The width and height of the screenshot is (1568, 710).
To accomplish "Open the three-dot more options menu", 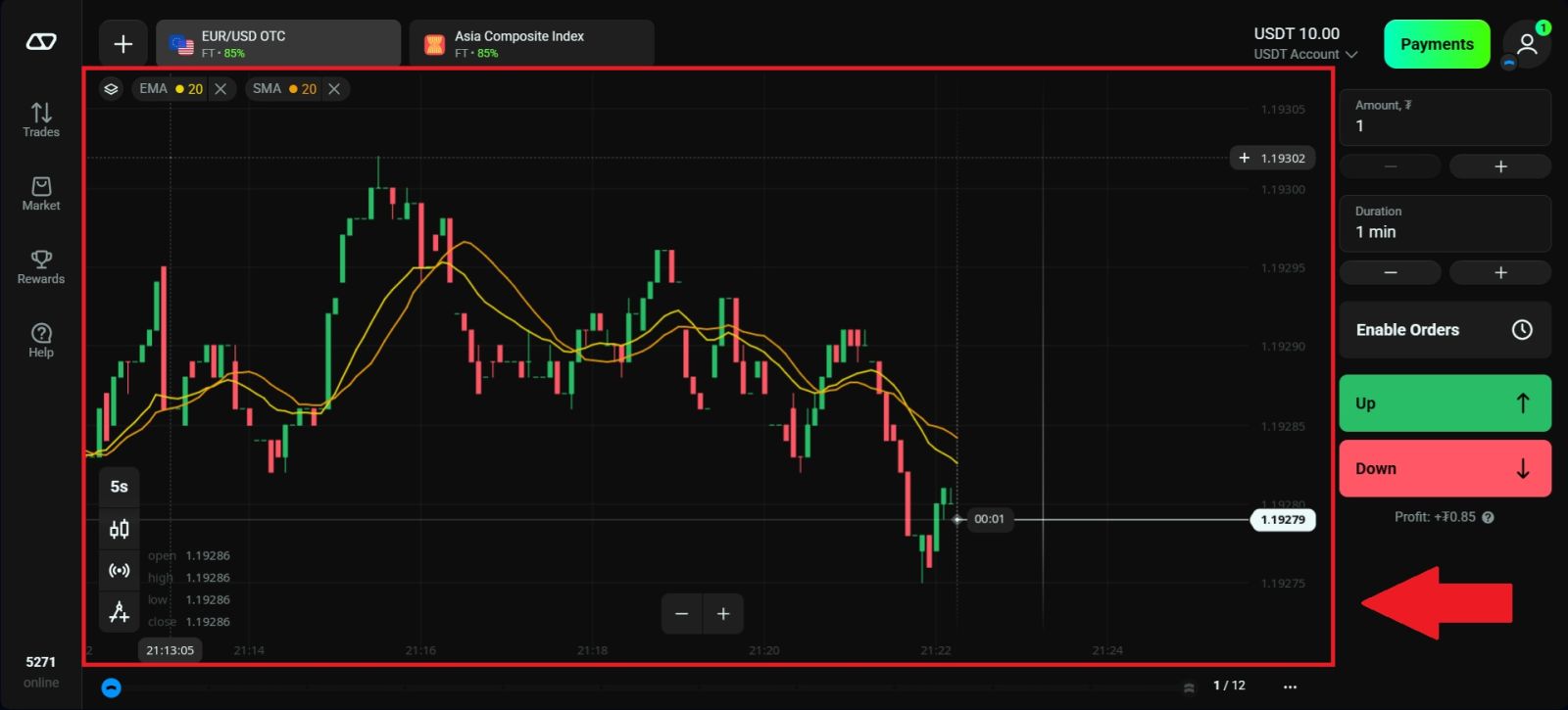I will [x=1290, y=686].
